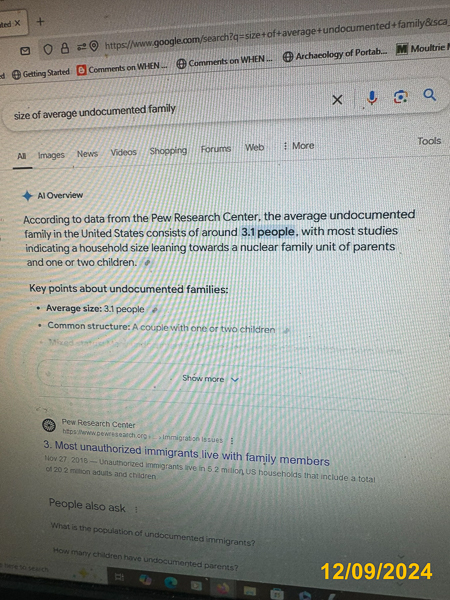Switch to the Images results tab
Screen dimensions: 450x600
pos(51,155)
